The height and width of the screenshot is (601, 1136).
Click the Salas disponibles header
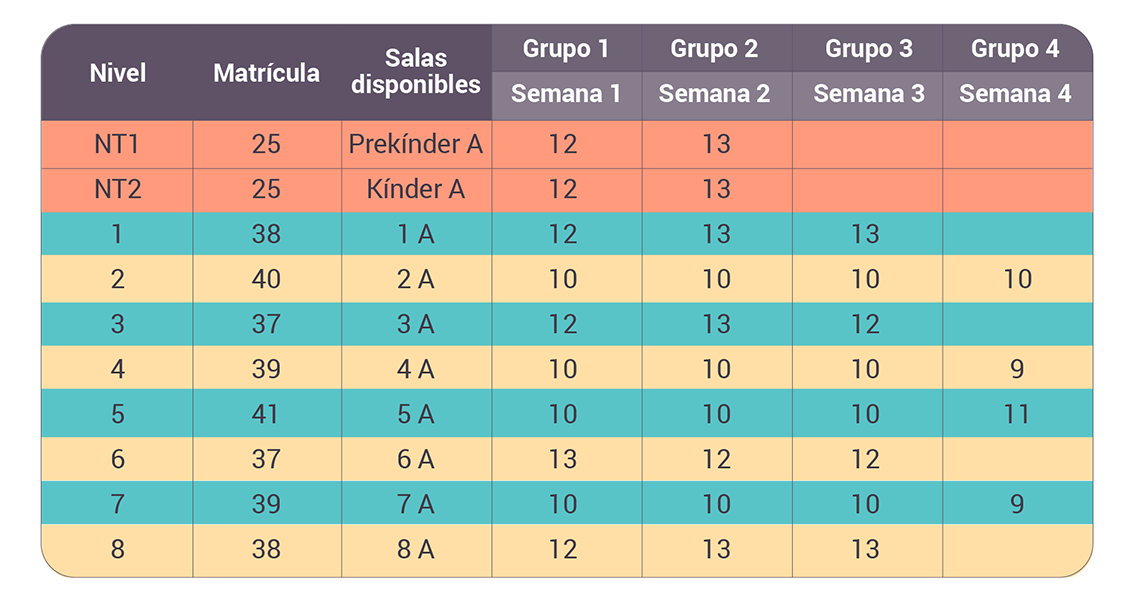[416, 72]
